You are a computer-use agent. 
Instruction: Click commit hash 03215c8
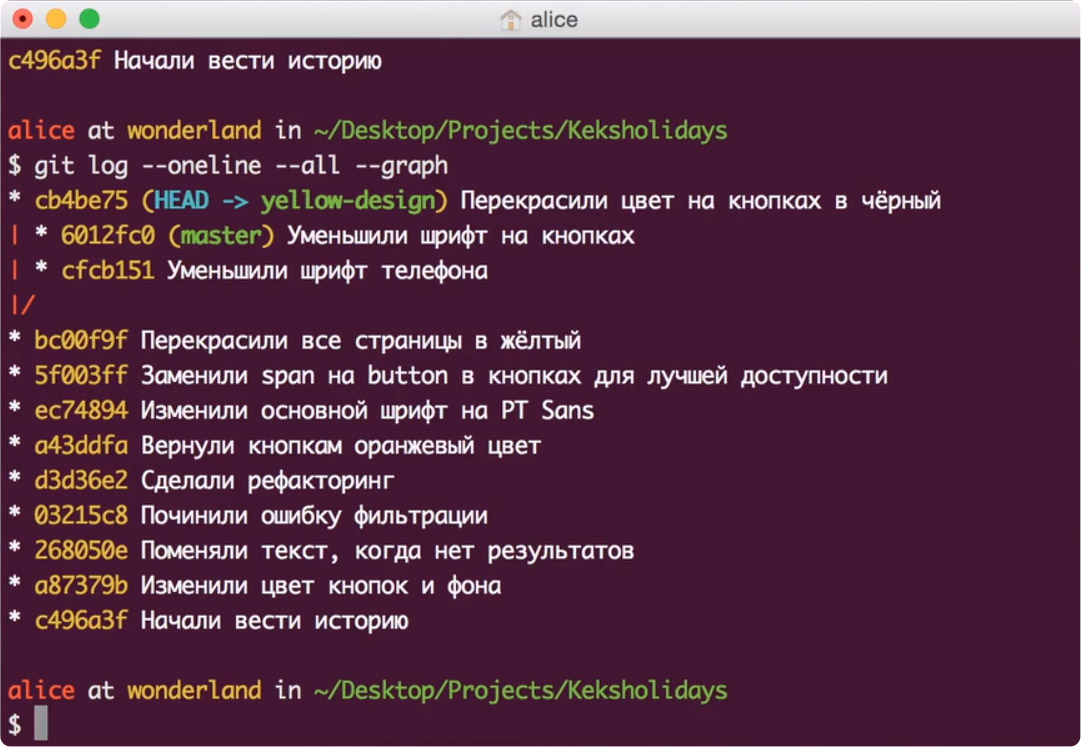pyautogui.click(x=81, y=516)
